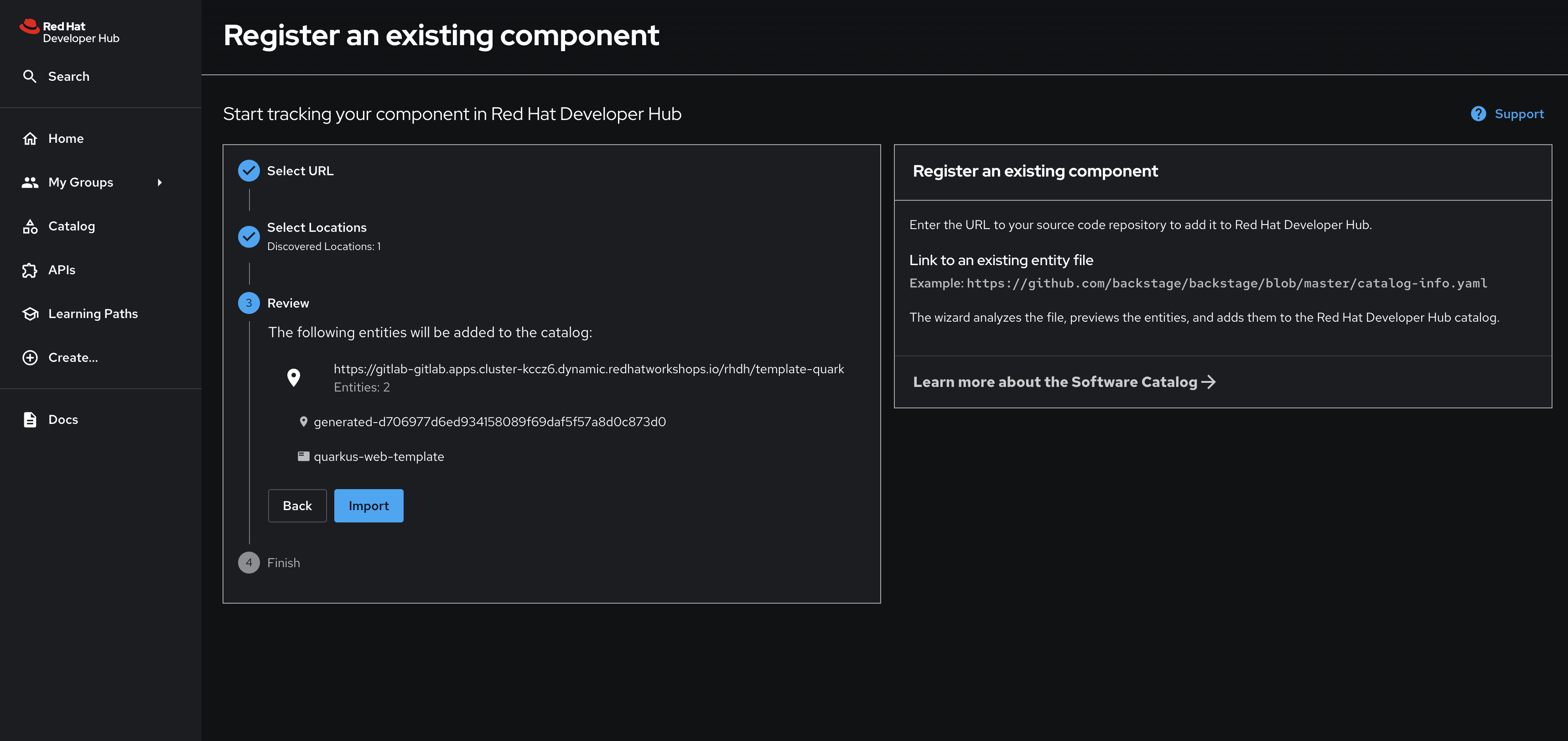Click the Entities: 2 text
Viewport: 1568px width, 741px height.
(x=362, y=387)
